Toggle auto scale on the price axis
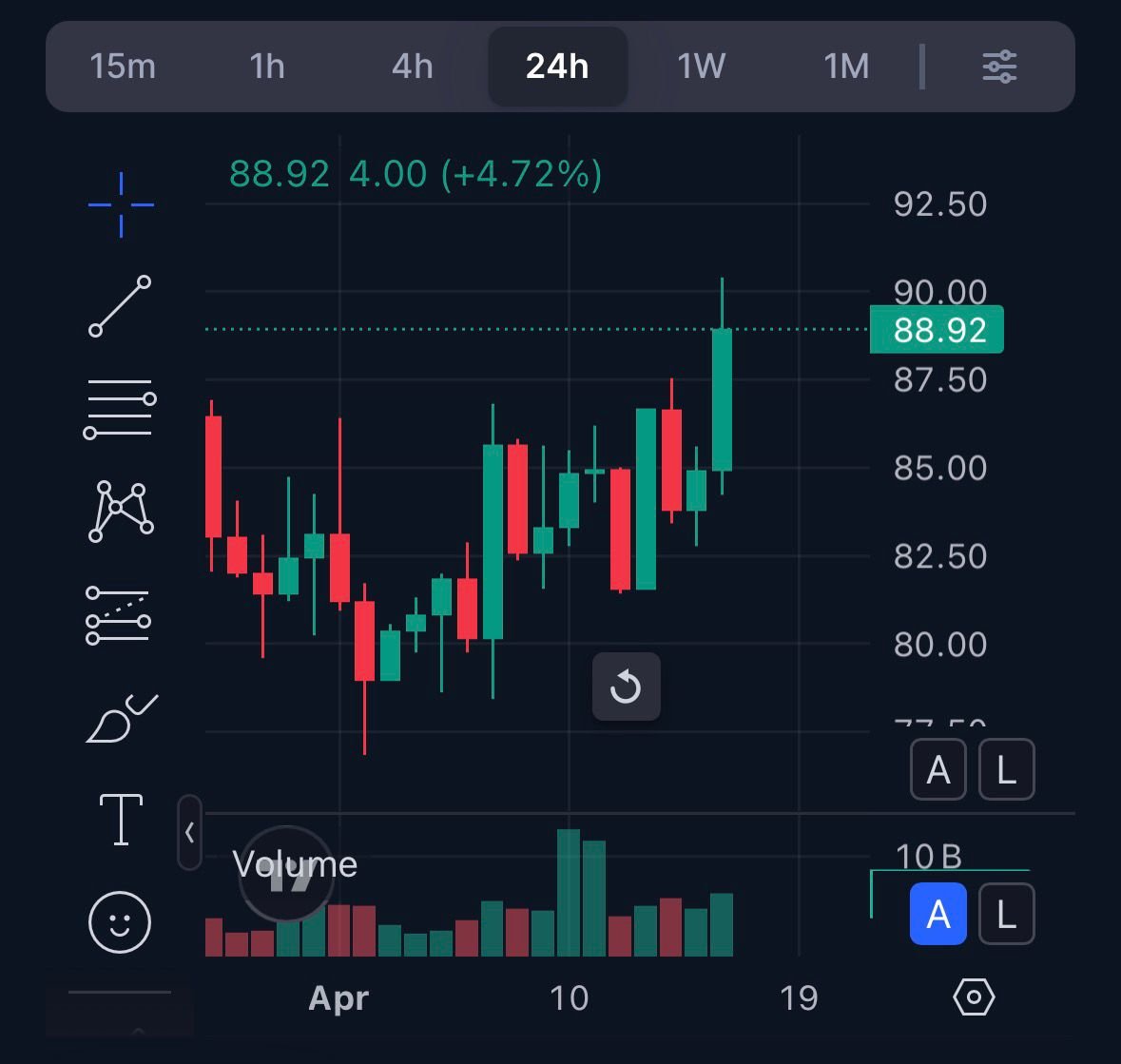The height and width of the screenshot is (1064, 1121). click(x=938, y=770)
